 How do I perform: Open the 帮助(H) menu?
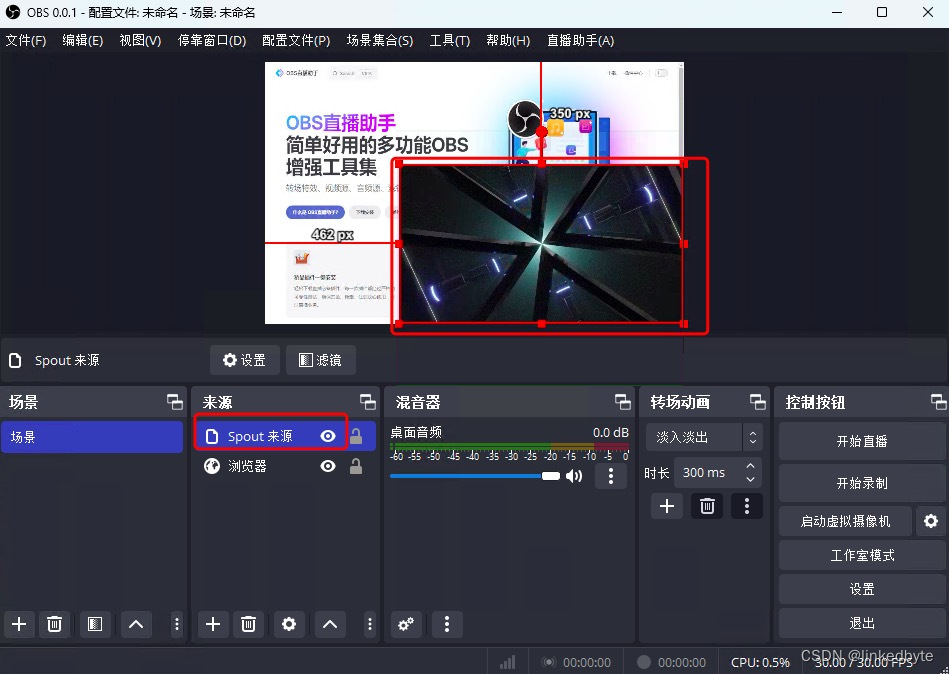(x=508, y=41)
